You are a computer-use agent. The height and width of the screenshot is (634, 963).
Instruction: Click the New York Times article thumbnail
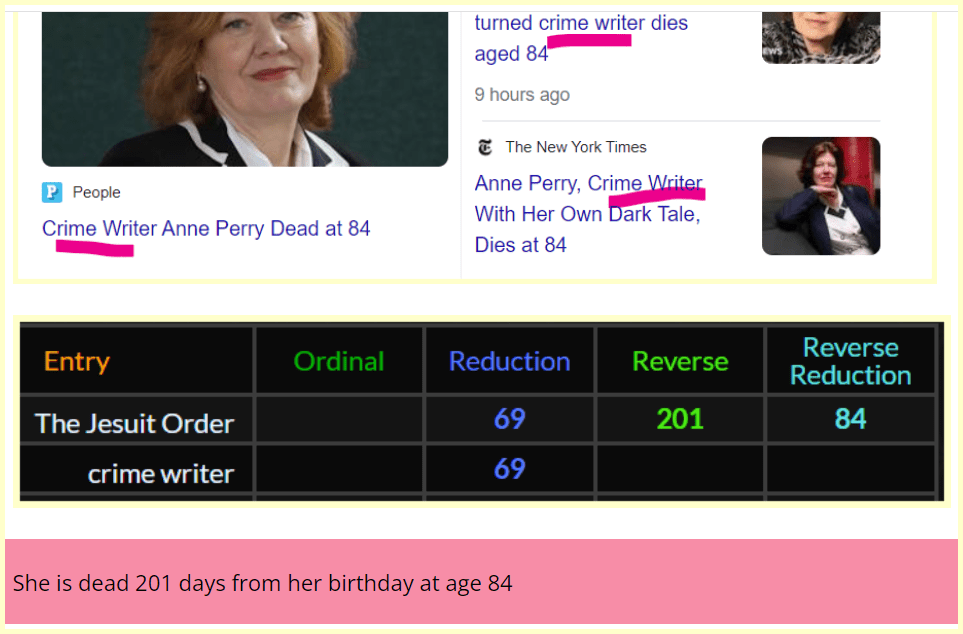820,196
